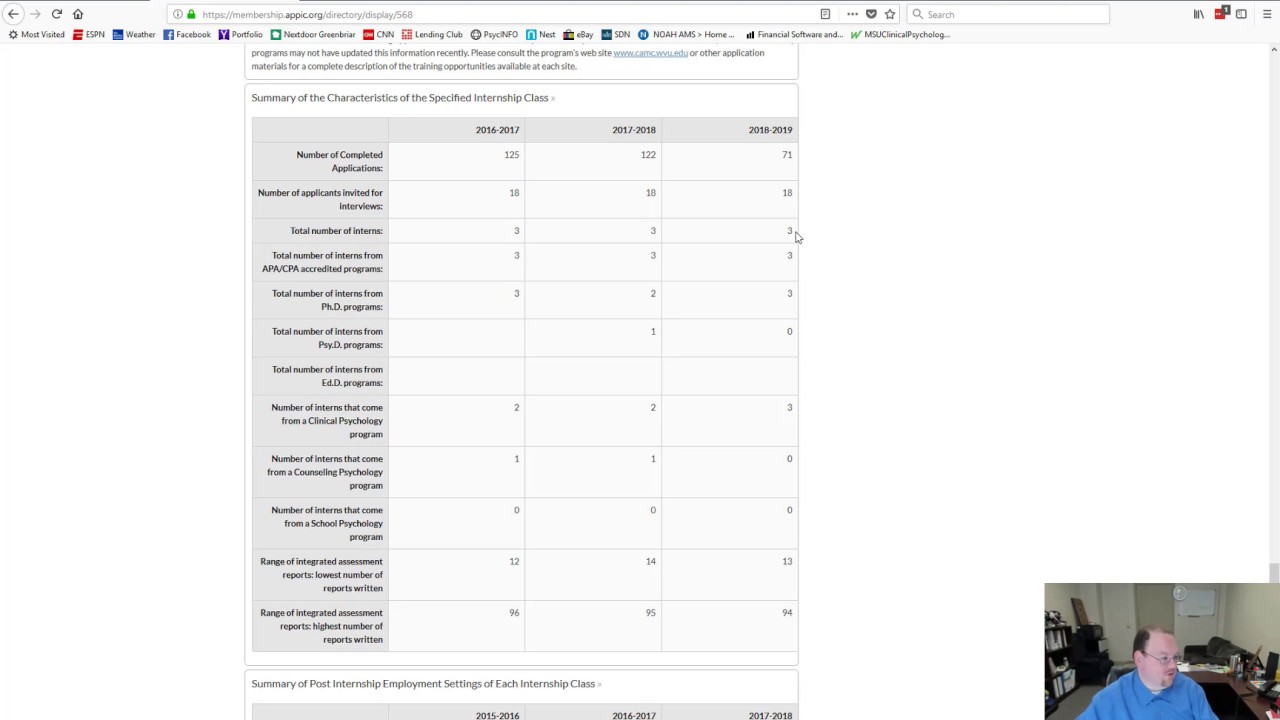The height and width of the screenshot is (720, 1280).
Task: Click the browser Search box
Action: pos(1008,14)
